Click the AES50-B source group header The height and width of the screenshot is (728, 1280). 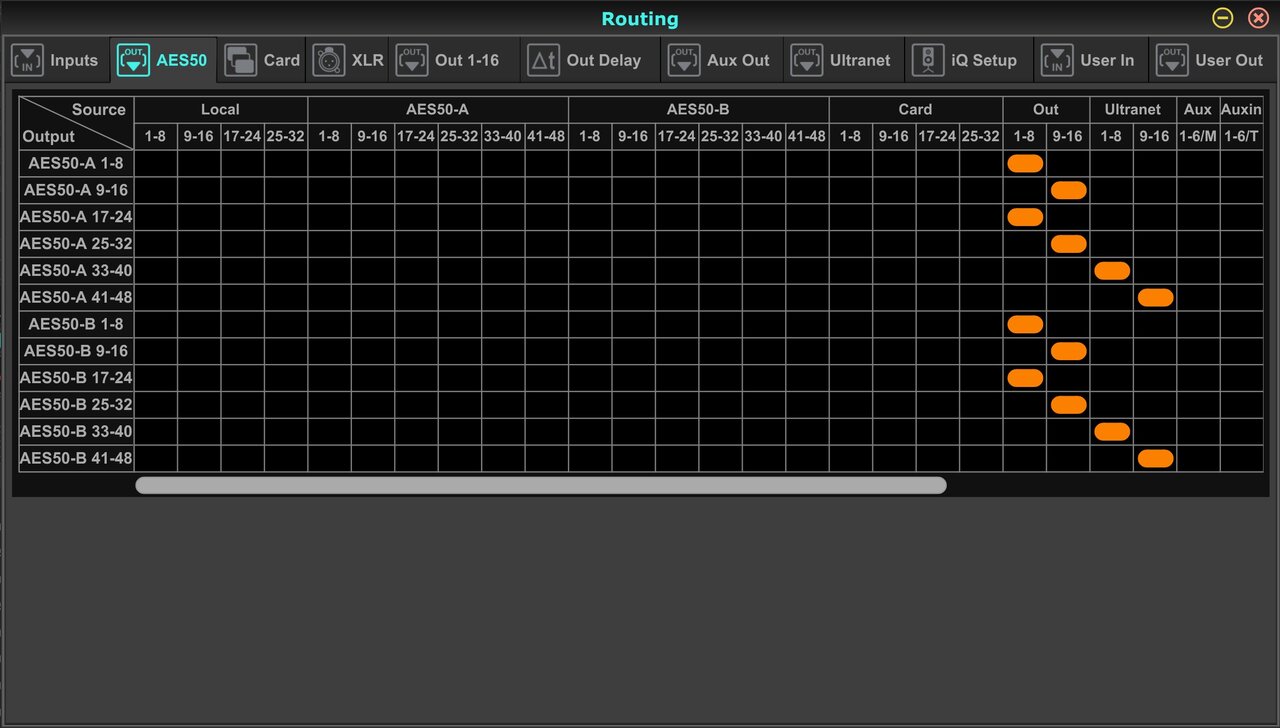pos(698,110)
